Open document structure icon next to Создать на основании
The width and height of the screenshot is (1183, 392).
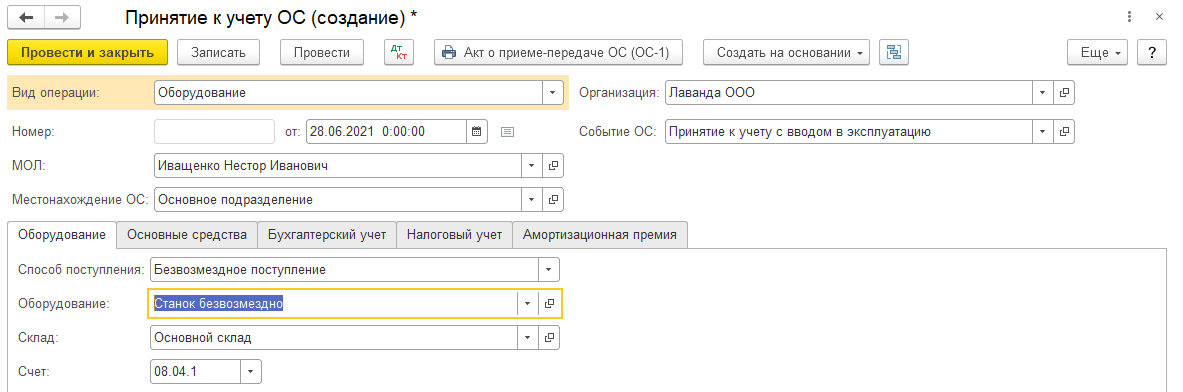(x=894, y=52)
